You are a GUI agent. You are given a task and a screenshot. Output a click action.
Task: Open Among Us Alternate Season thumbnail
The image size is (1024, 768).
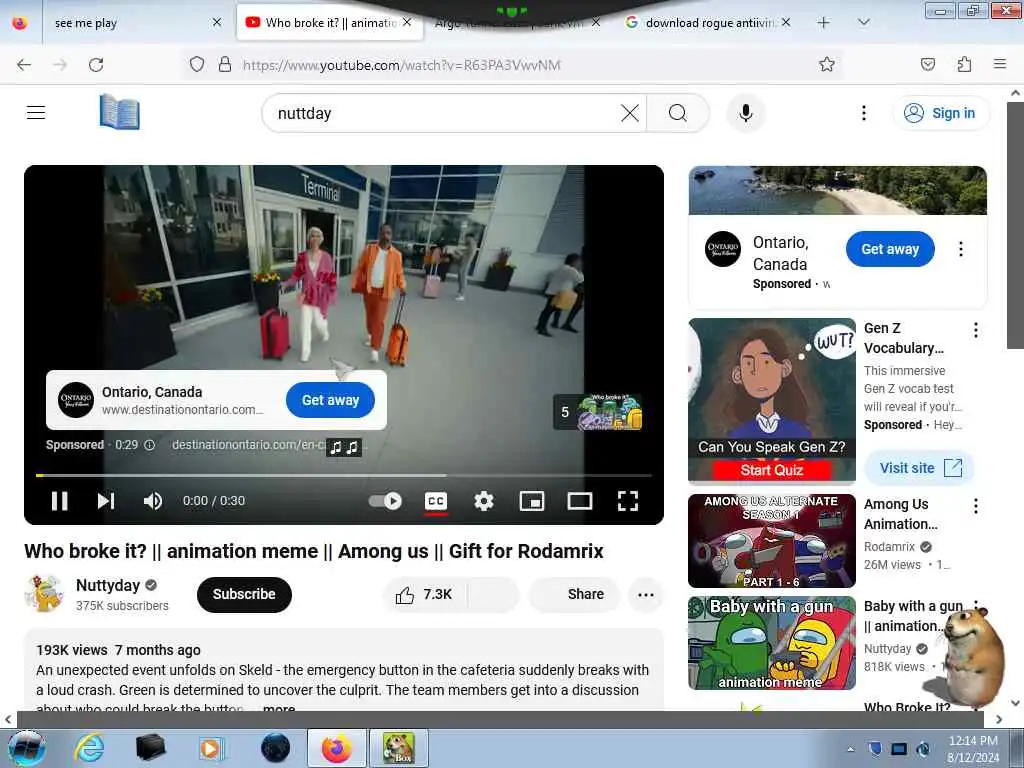(x=772, y=541)
